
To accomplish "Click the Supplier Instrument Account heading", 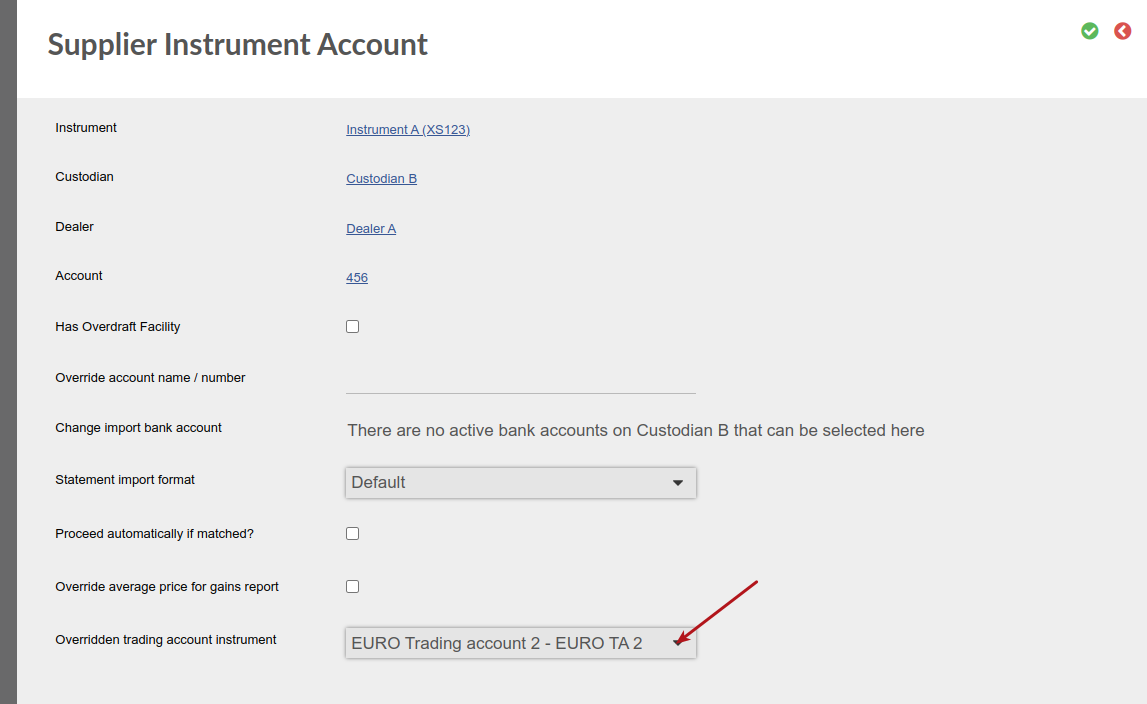I will coord(238,44).
